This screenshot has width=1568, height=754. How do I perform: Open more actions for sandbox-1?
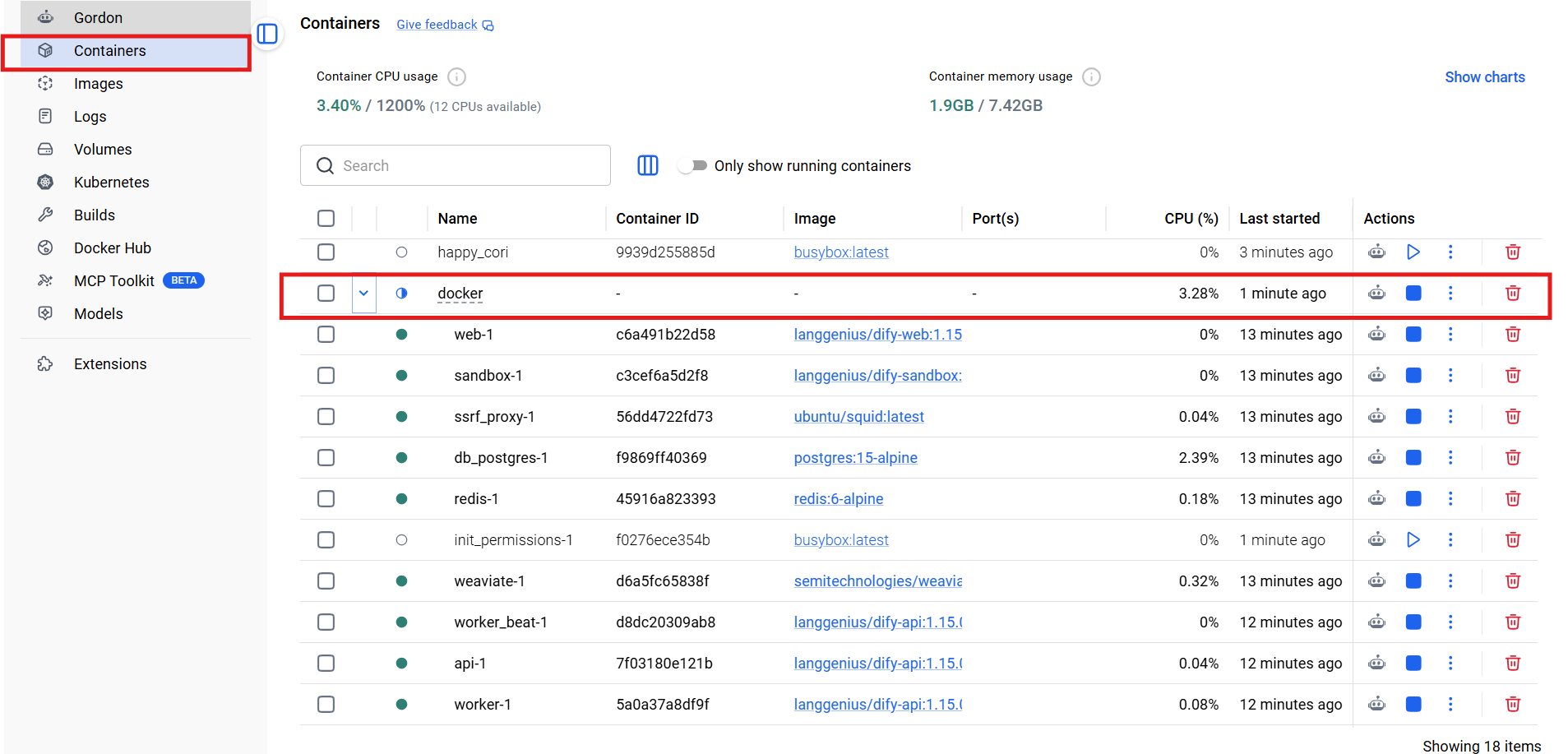(x=1450, y=375)
